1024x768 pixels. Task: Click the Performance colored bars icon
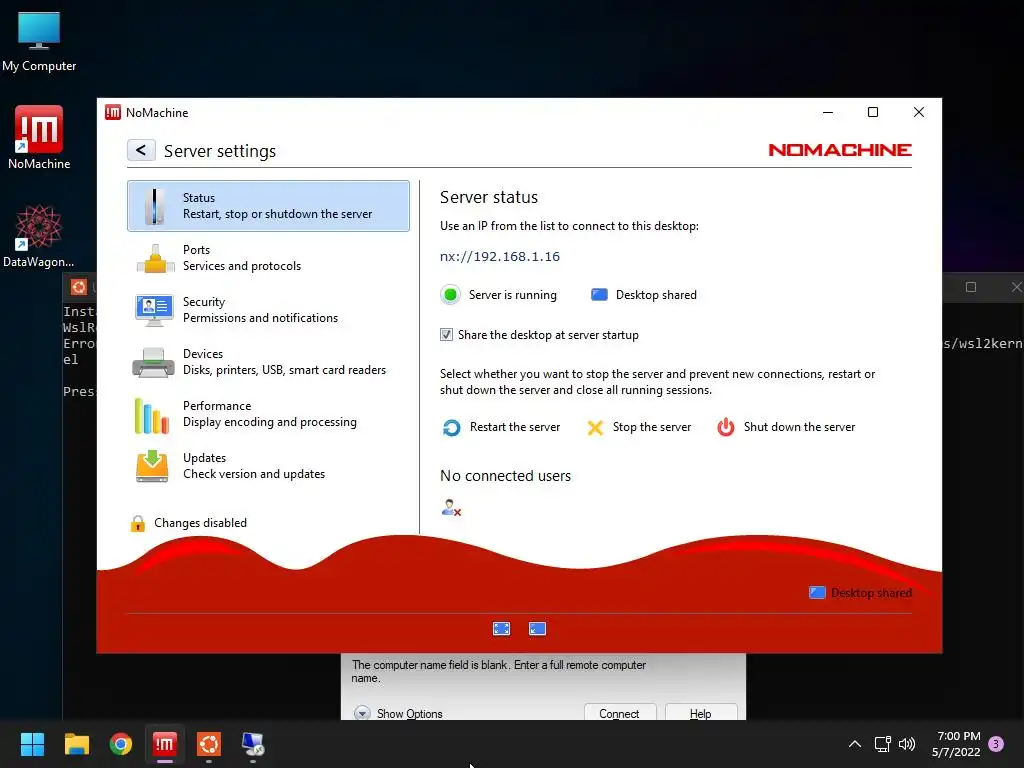(152, 415)
